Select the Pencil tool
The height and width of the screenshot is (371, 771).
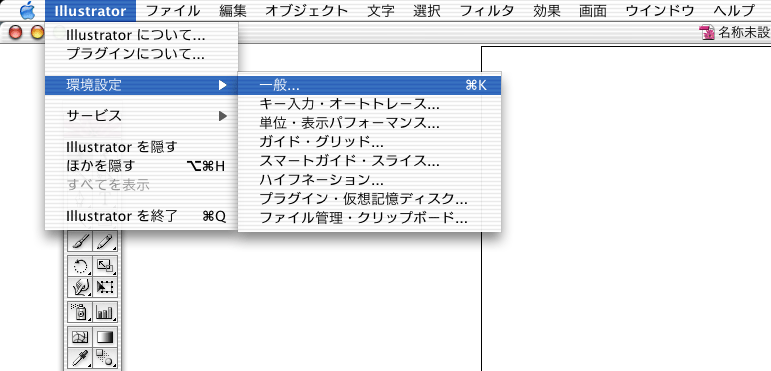pyautogui.click(x=105, y=241)
